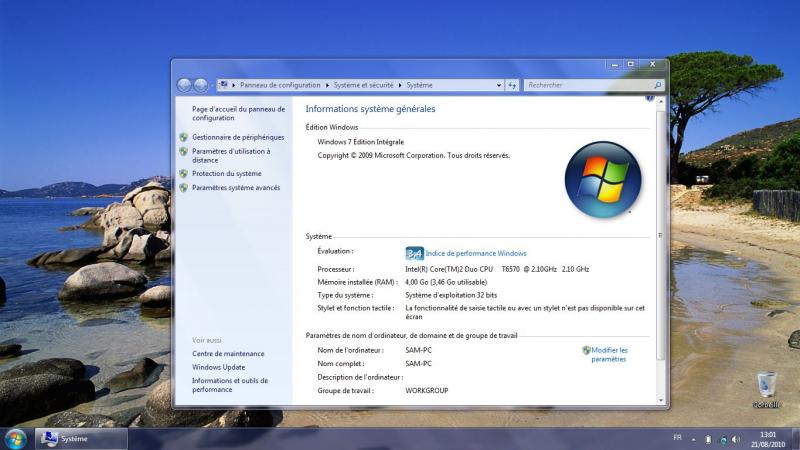
Task: Click the Back navigation arrow
Action: click(x=184, y=86)
